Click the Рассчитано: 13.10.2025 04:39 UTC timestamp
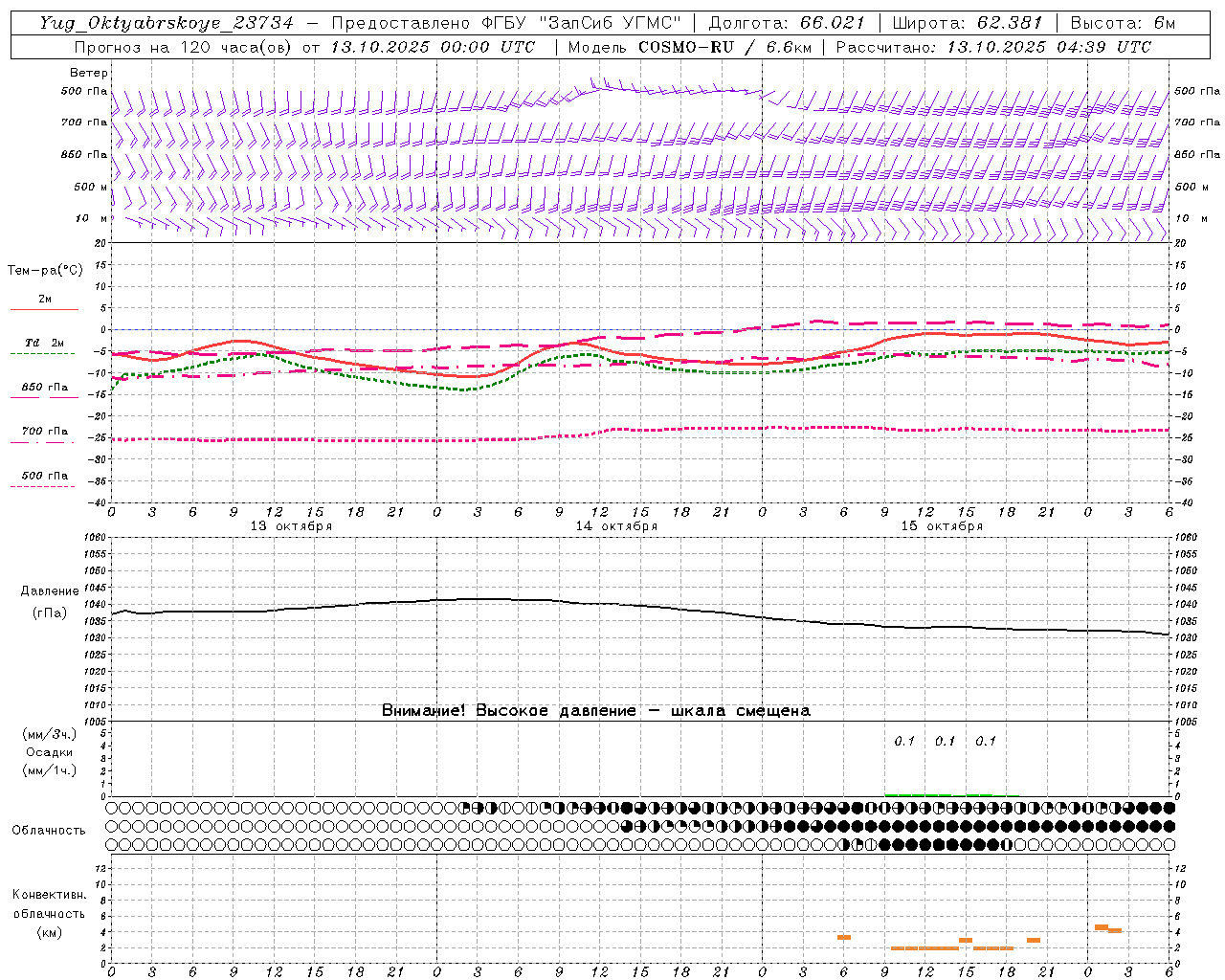This screenshot has height=980, width=1225. [993, 47]
